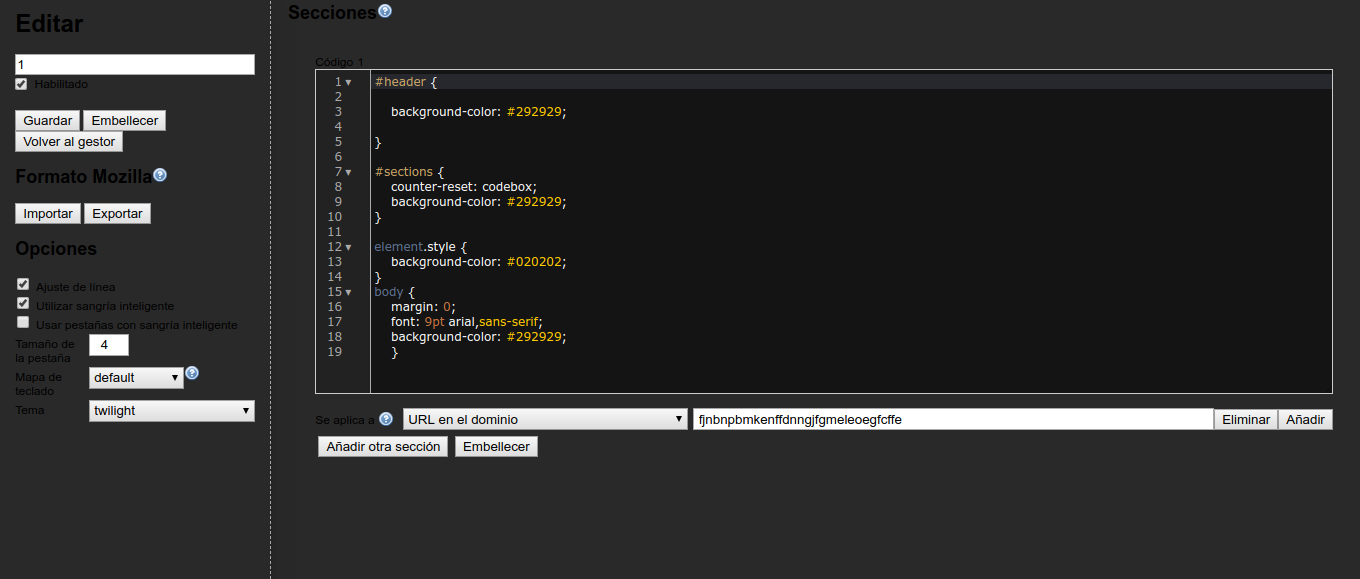Image resolution: width=1360 pixels, height=579 pixels.
Task: Enable Usar pestañas con sangría inteligente
Action: [x=21, y=324]
